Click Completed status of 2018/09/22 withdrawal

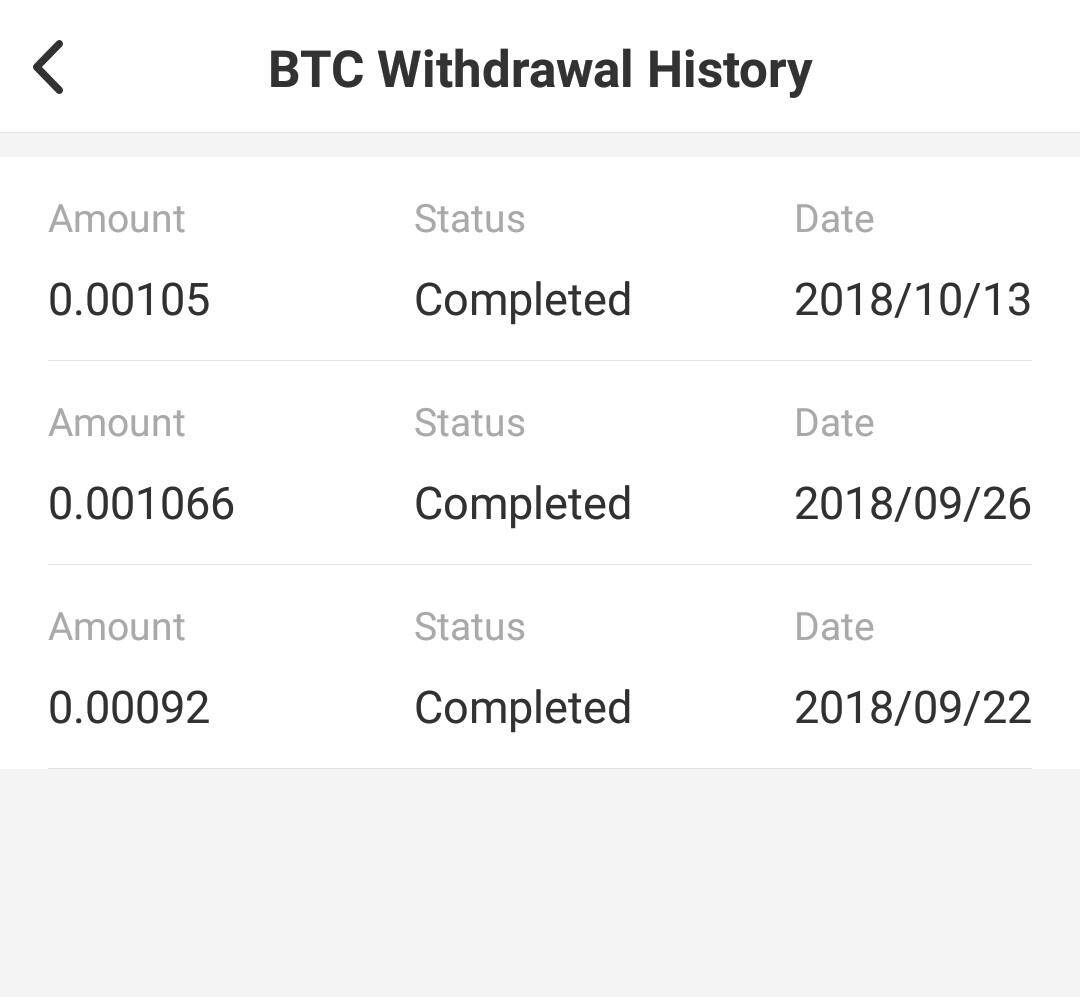523,708
